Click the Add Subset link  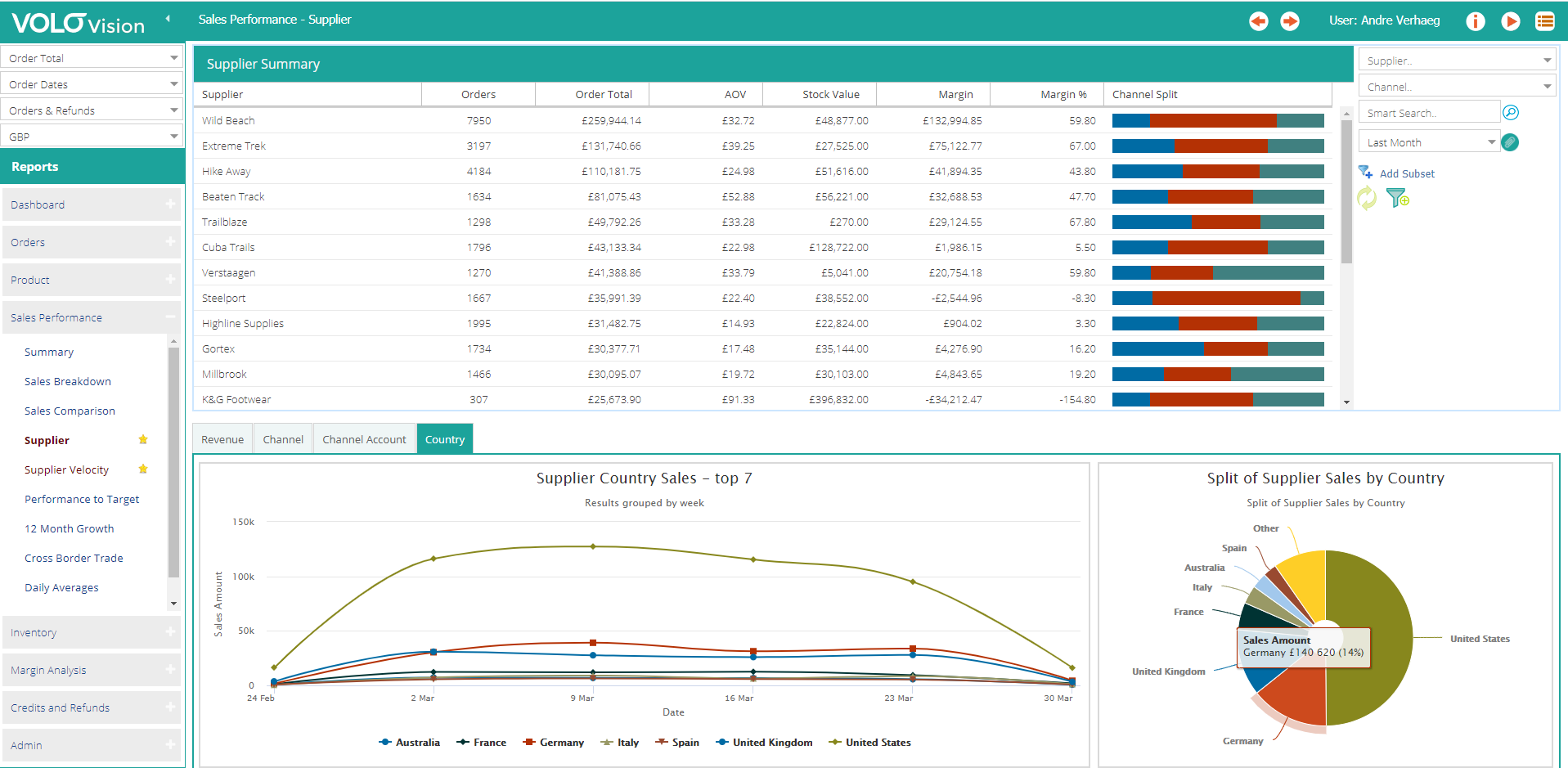(x=1407, y=173)
